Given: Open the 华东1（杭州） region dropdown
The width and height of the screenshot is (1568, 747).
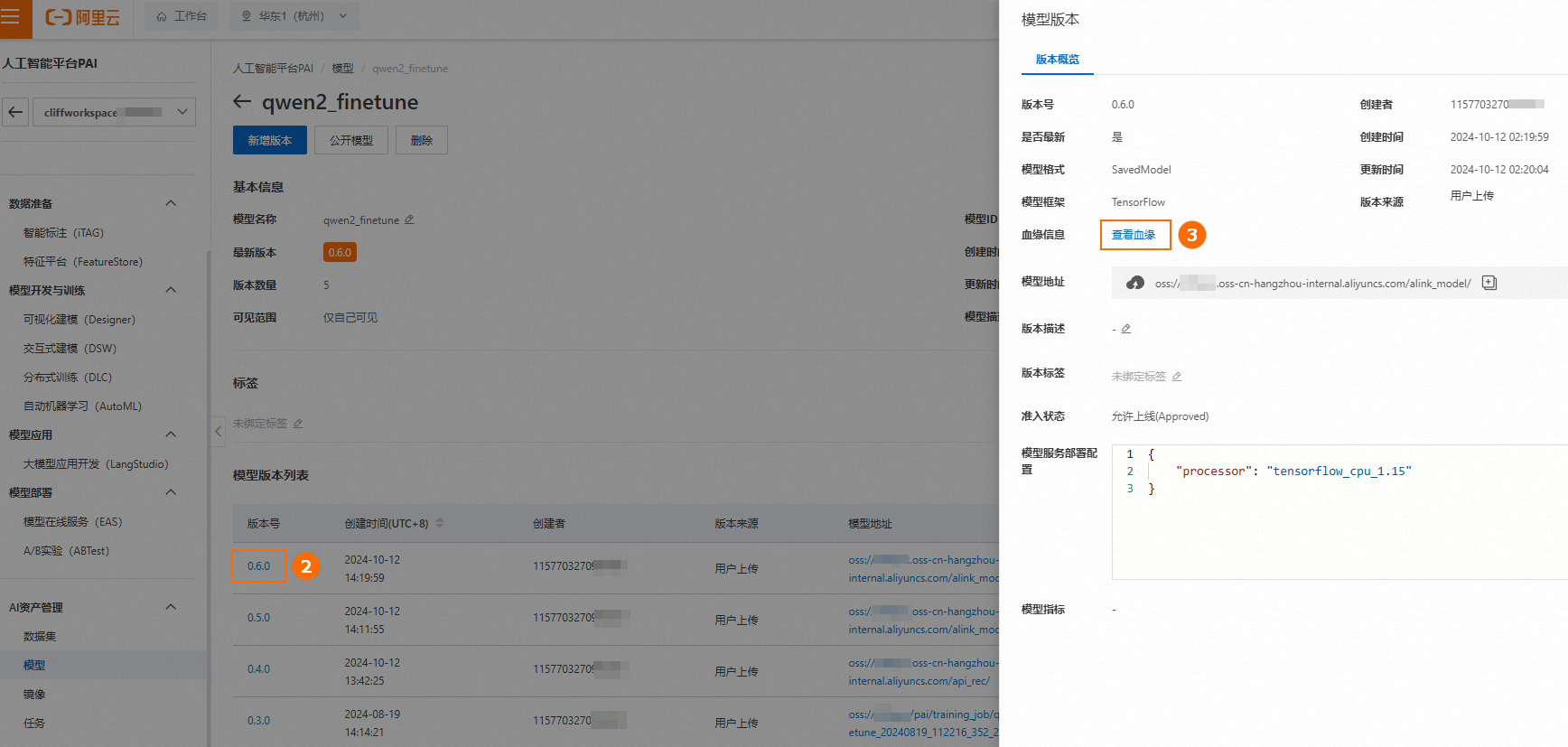Looking at the screenshot, I should click(294, 16).
